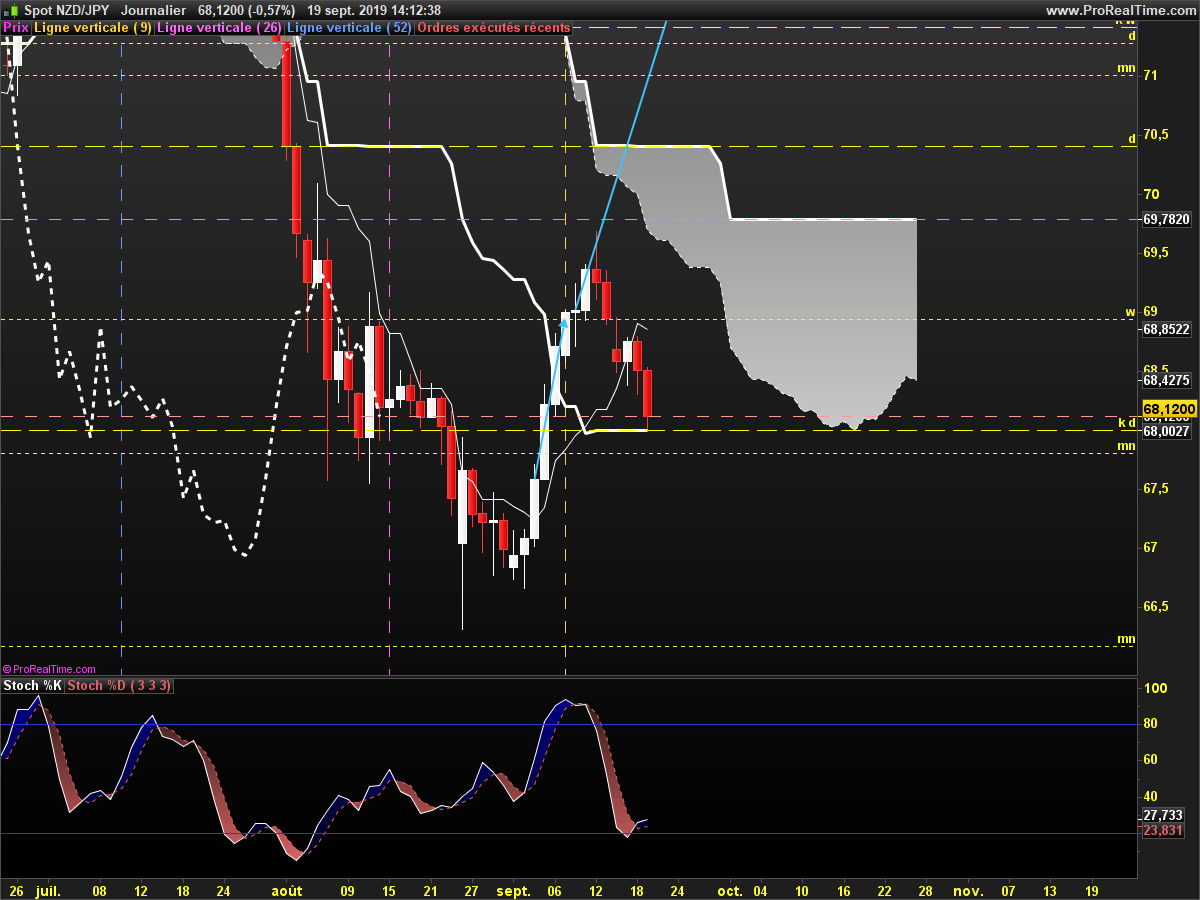1200x900 pixels.
Task: Open the www.ProRealTime.com link at top right
Action: point(1121,10)
